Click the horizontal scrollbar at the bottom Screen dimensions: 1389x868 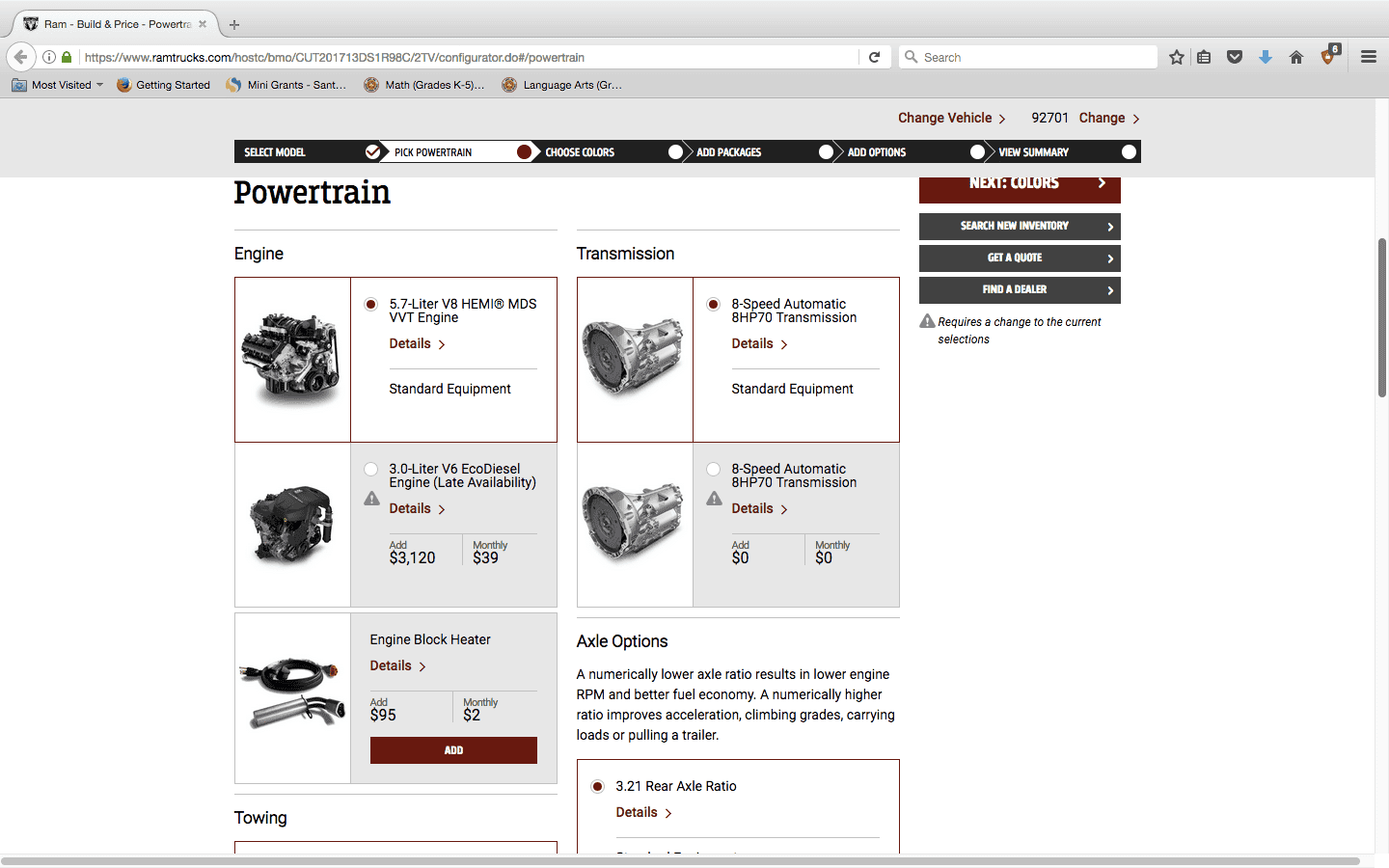click(x=680, y=860)
